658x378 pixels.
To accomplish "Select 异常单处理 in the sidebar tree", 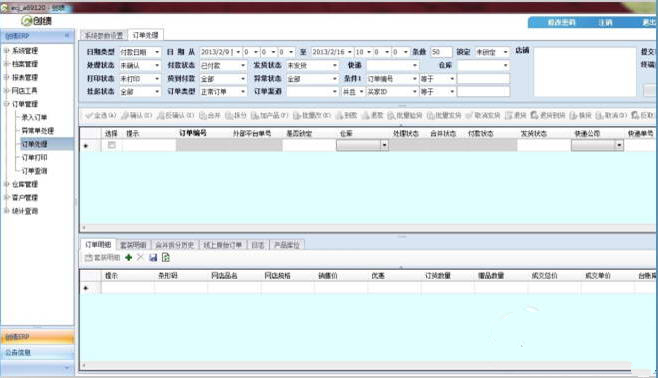I will [x=38, y=131].
